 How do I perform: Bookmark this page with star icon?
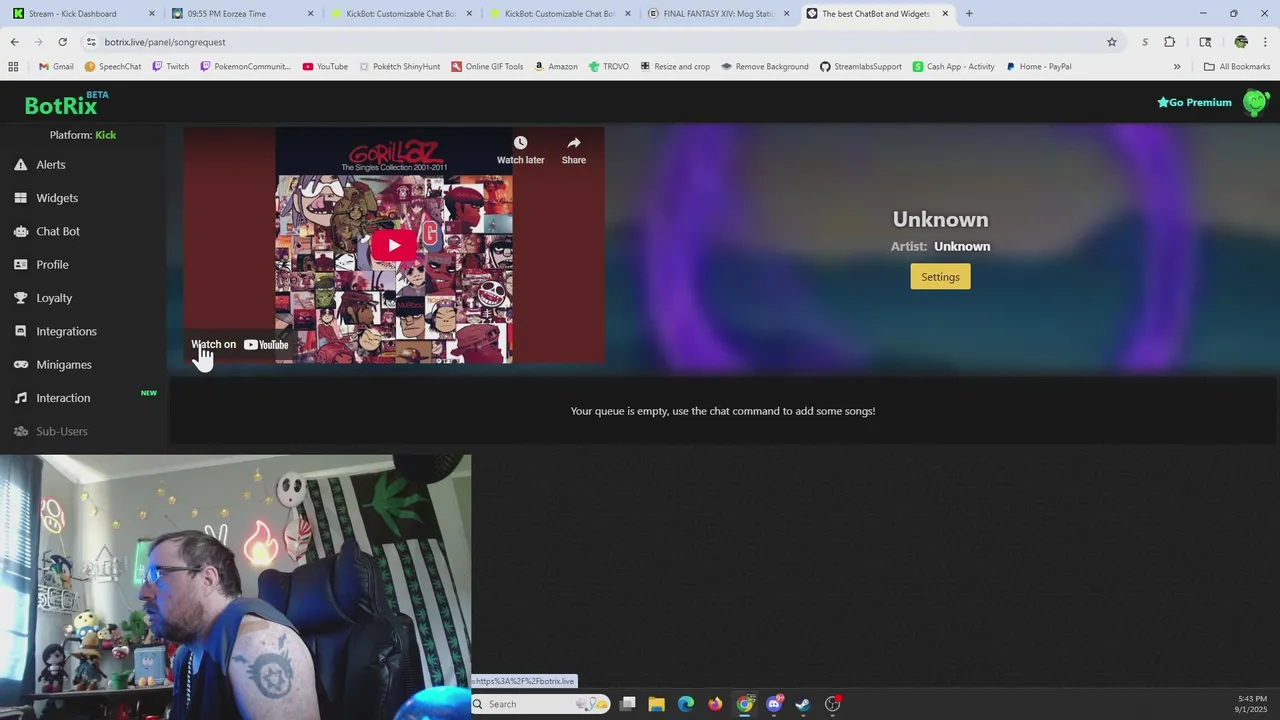coord(1111,42)
